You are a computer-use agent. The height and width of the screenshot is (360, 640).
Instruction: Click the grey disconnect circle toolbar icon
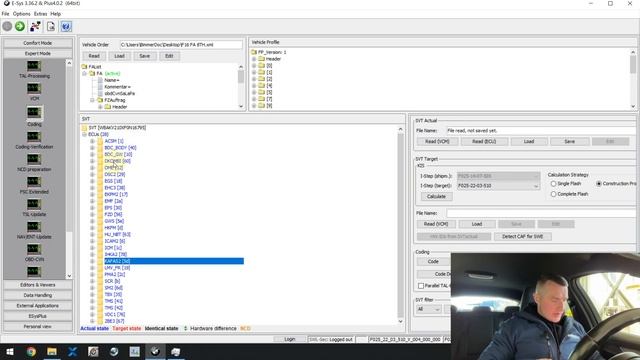pos(7,27)
